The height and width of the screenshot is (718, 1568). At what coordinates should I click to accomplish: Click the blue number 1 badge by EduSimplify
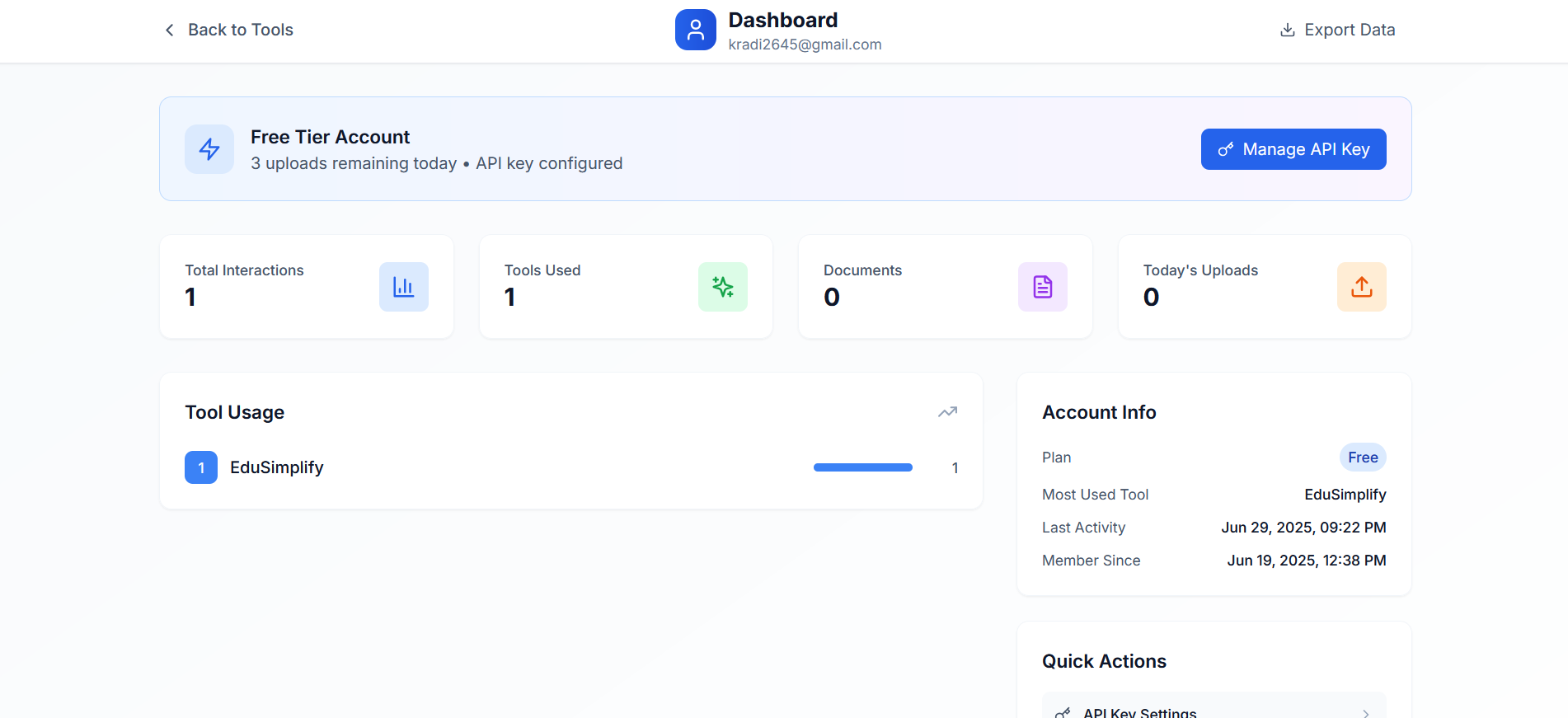point(201,467)
